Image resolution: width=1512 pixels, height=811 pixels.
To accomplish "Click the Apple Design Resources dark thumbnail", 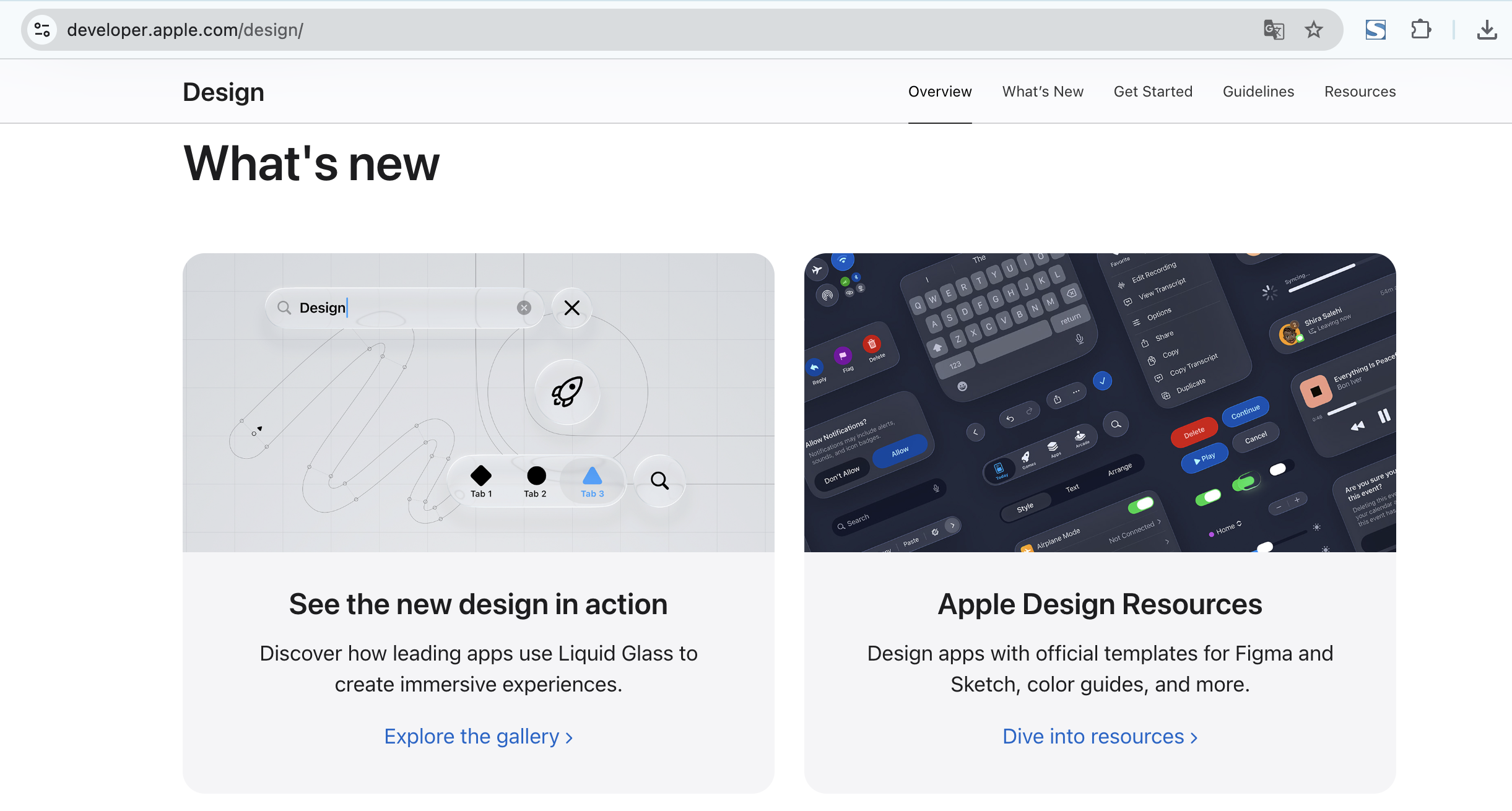I will 1100,402.
